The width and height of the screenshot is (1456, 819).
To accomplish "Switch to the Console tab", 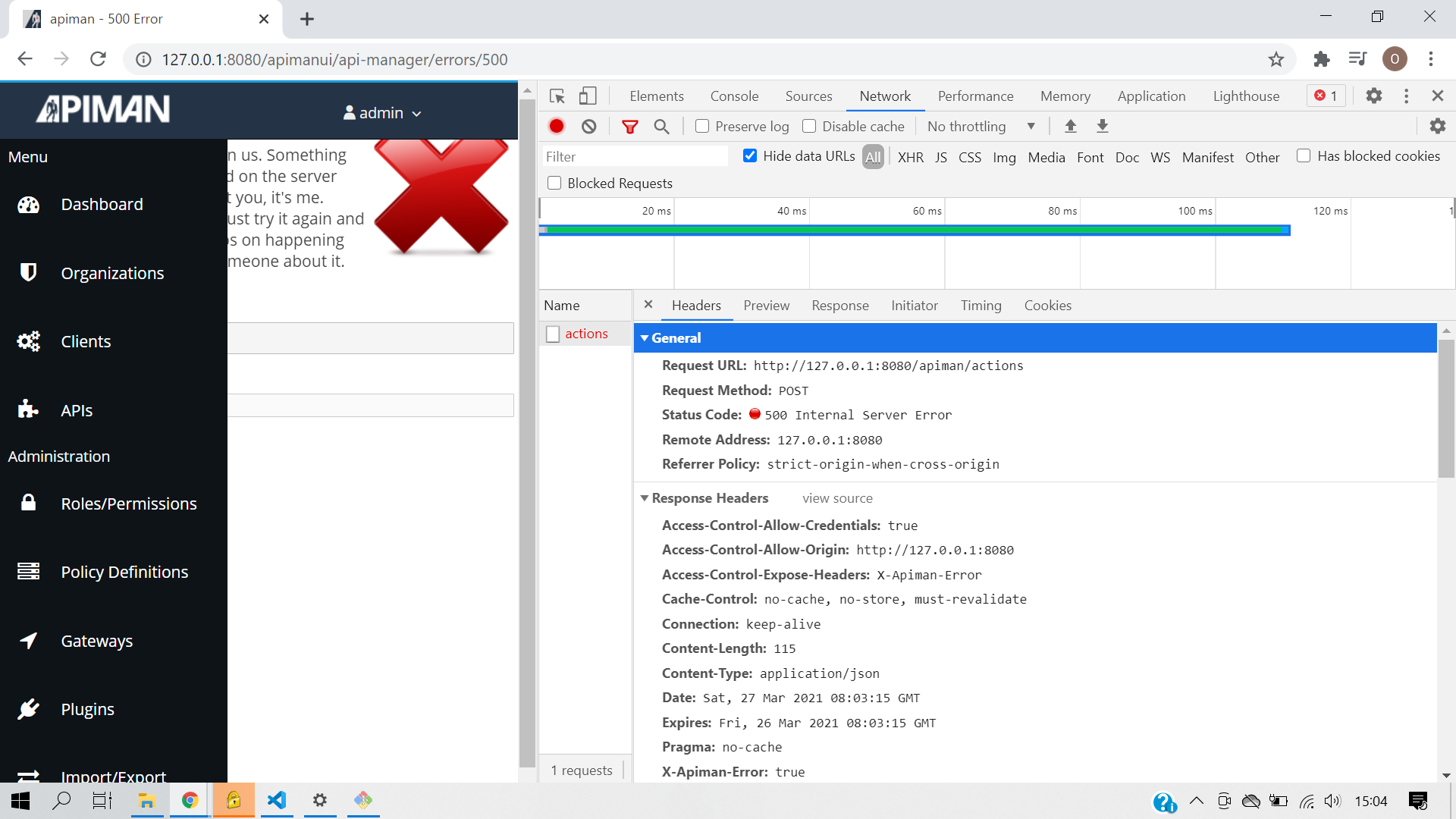I will (733, 96).
